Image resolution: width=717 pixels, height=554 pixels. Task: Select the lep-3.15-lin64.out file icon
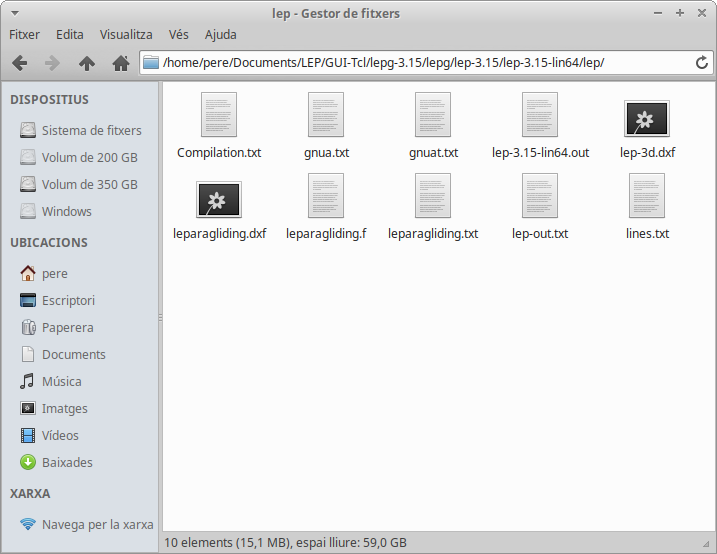pyautogui.click(x=540, y=114)
